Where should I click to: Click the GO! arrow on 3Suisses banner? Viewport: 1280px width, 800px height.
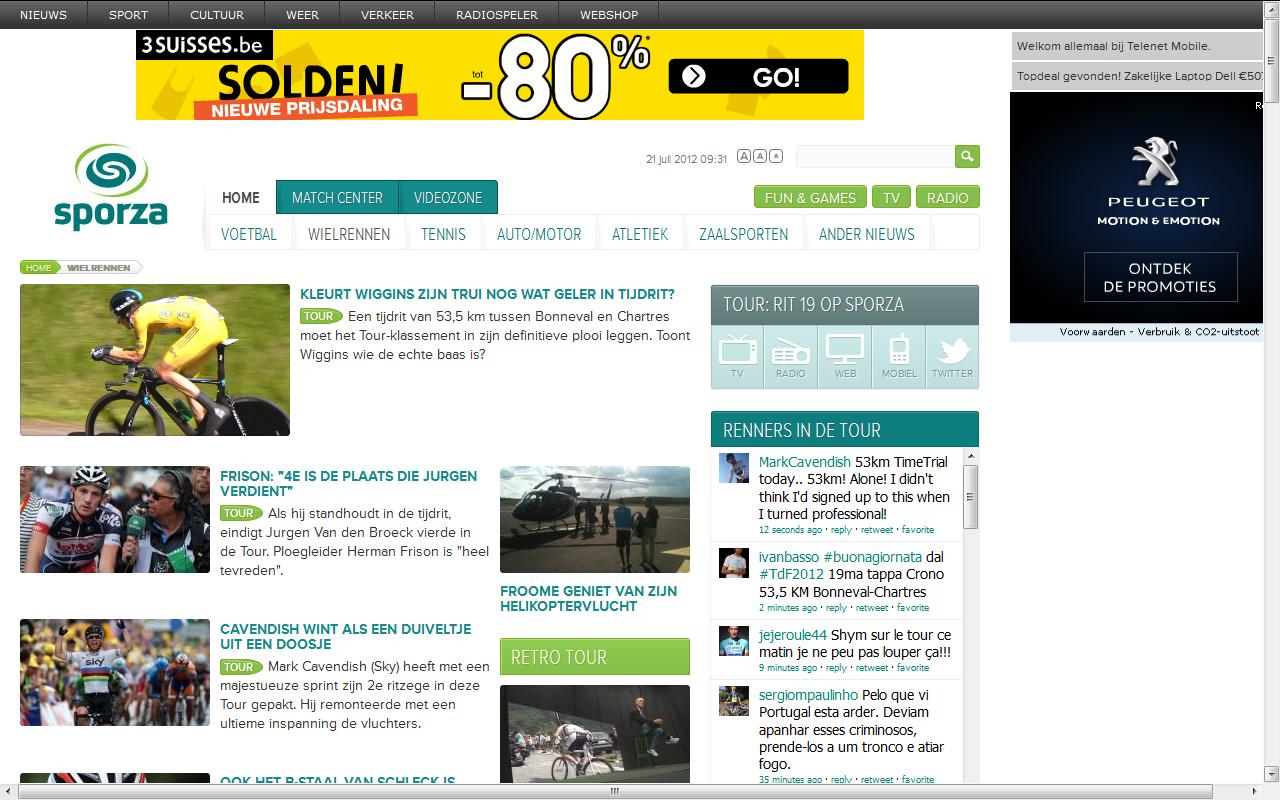[x=758, y=77]
